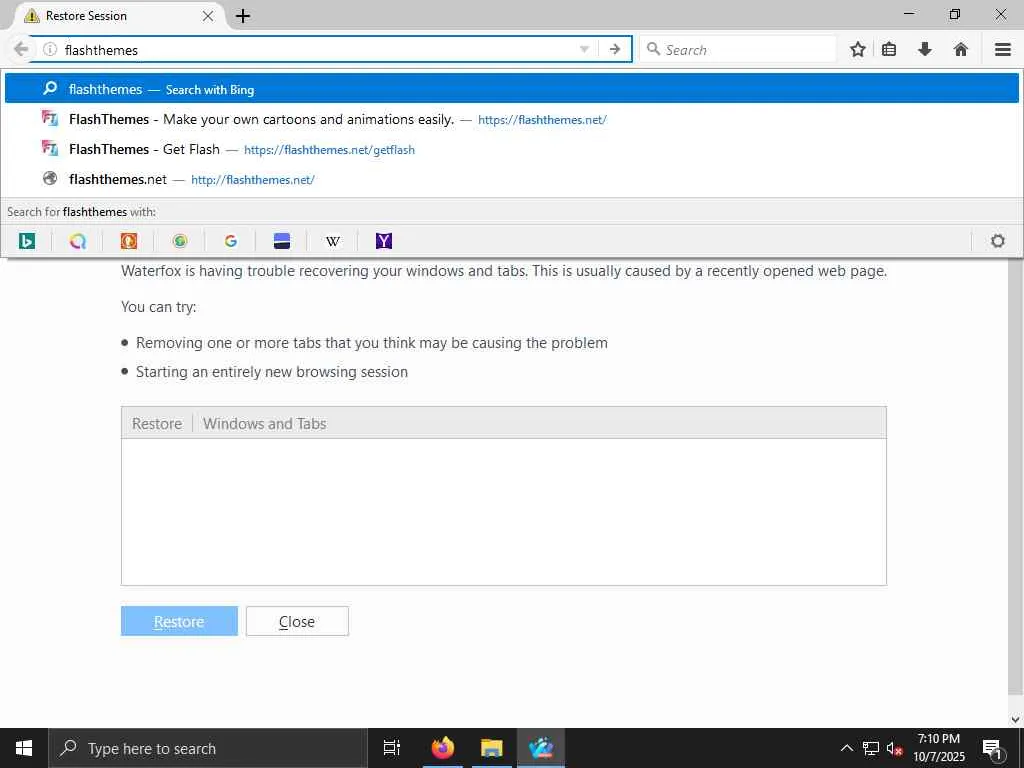Close the Restore Session tab

[208, 16]
